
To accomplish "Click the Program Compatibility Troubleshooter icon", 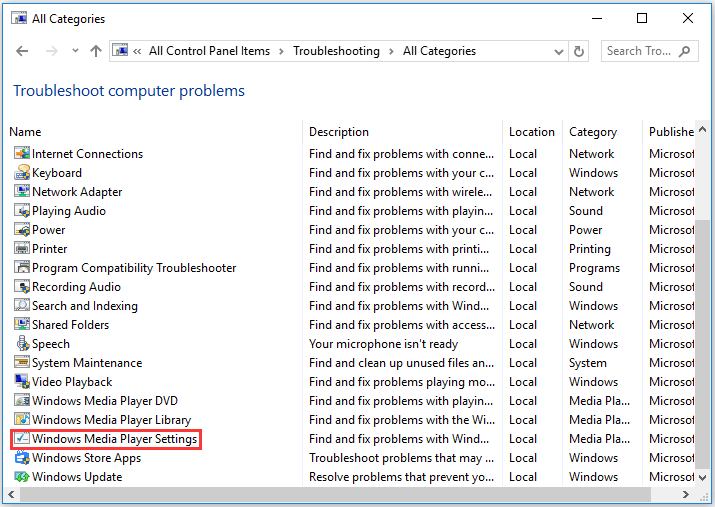I will tap(21, 268).
